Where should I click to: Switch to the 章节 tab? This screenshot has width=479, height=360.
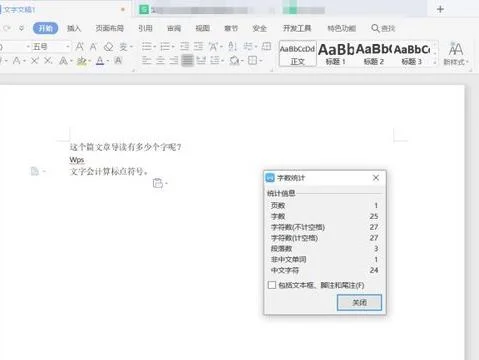pyautogui.click(x=231, y=28)
